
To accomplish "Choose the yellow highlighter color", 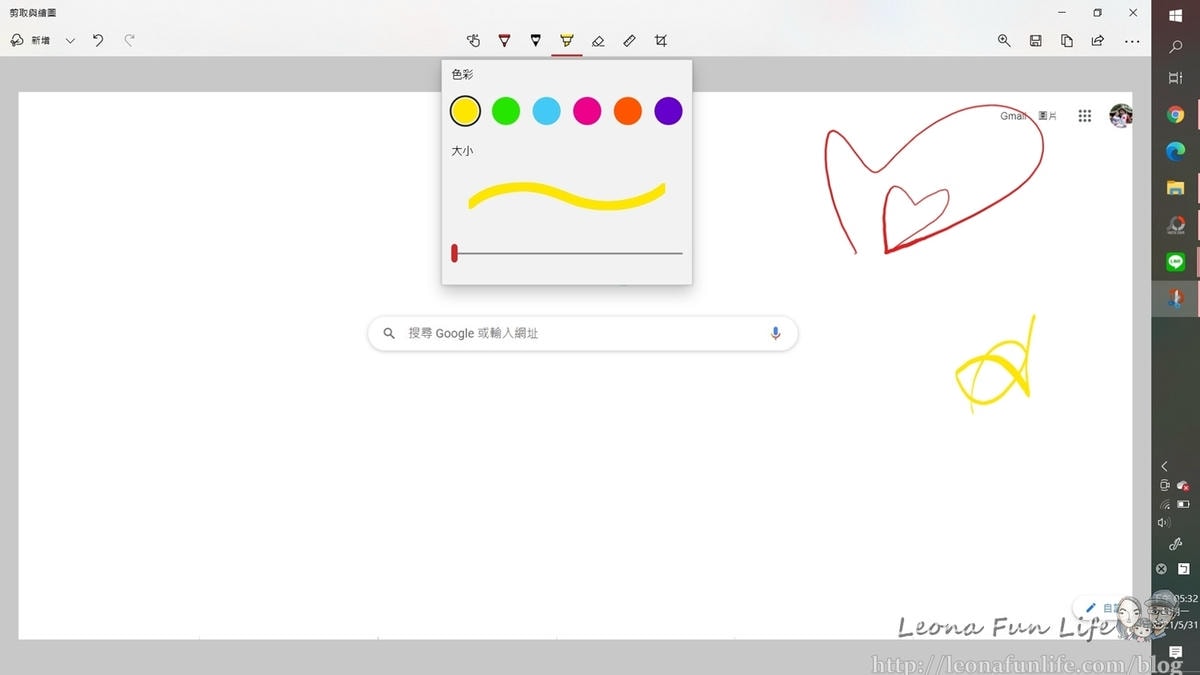I will click(465, 111).
